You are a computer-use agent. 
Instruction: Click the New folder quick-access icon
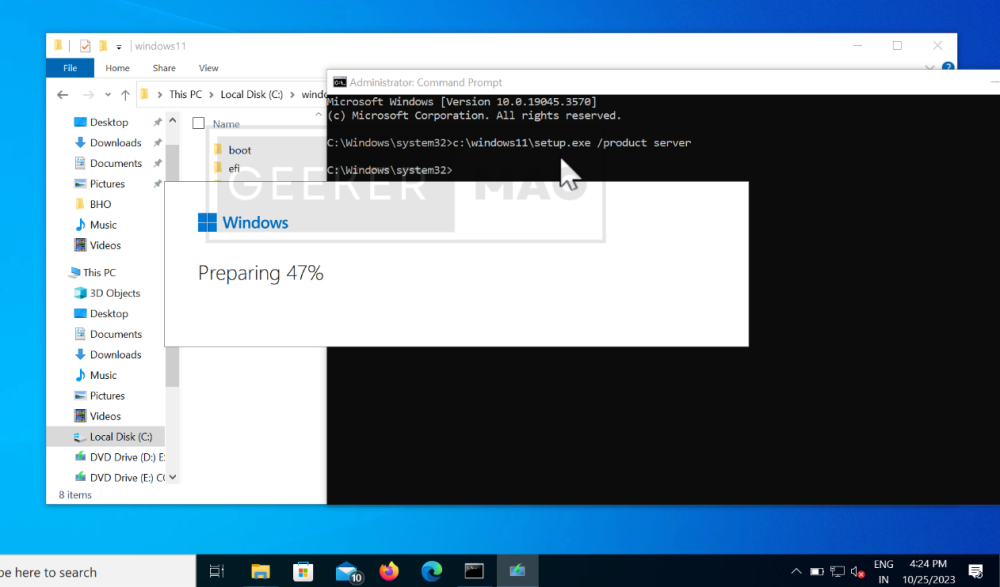103,46
